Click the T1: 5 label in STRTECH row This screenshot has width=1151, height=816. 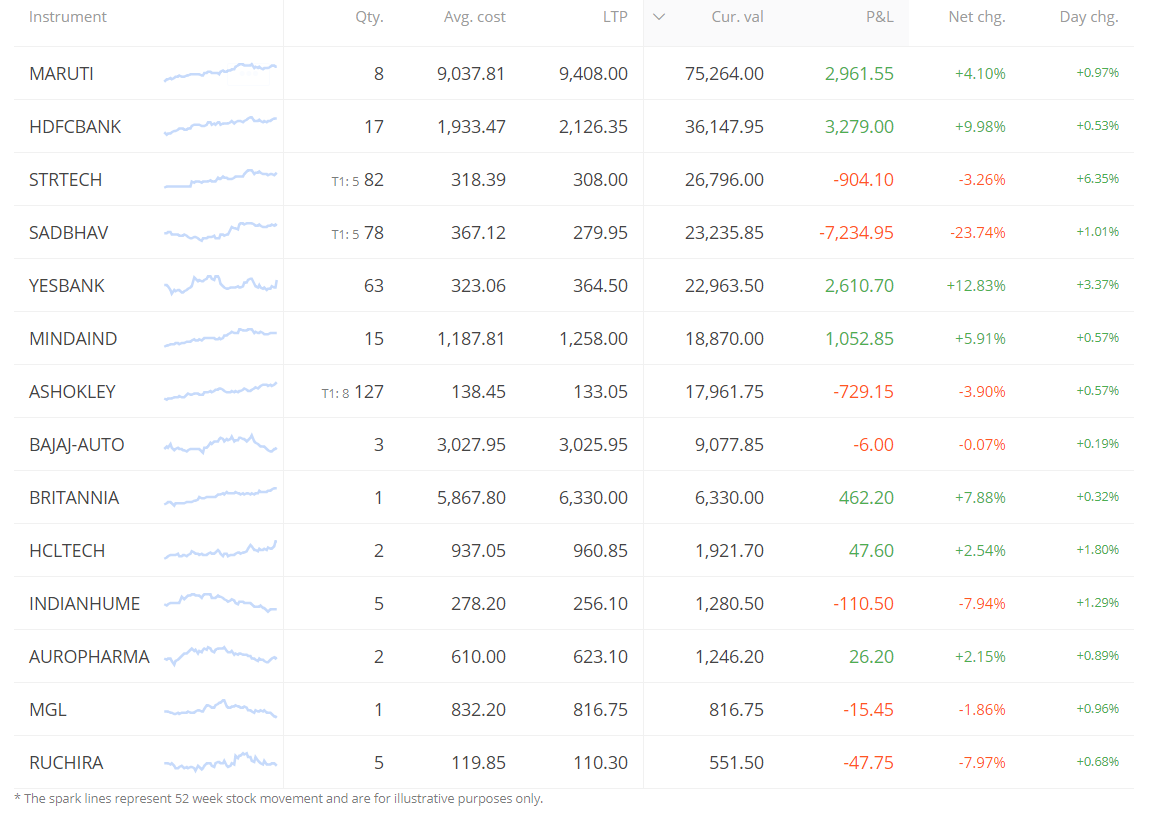345,181
